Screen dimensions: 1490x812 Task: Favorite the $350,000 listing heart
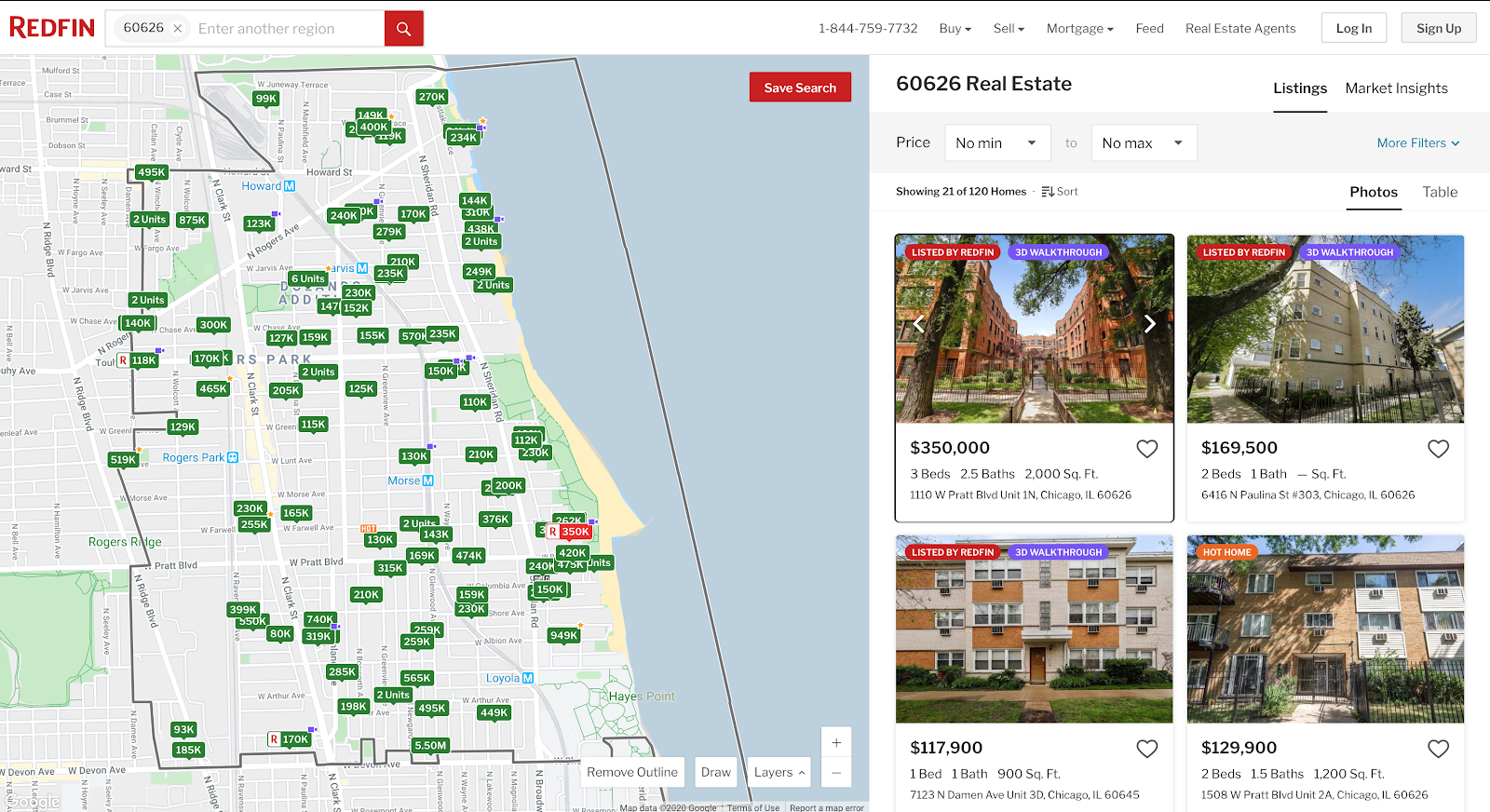1147,449
